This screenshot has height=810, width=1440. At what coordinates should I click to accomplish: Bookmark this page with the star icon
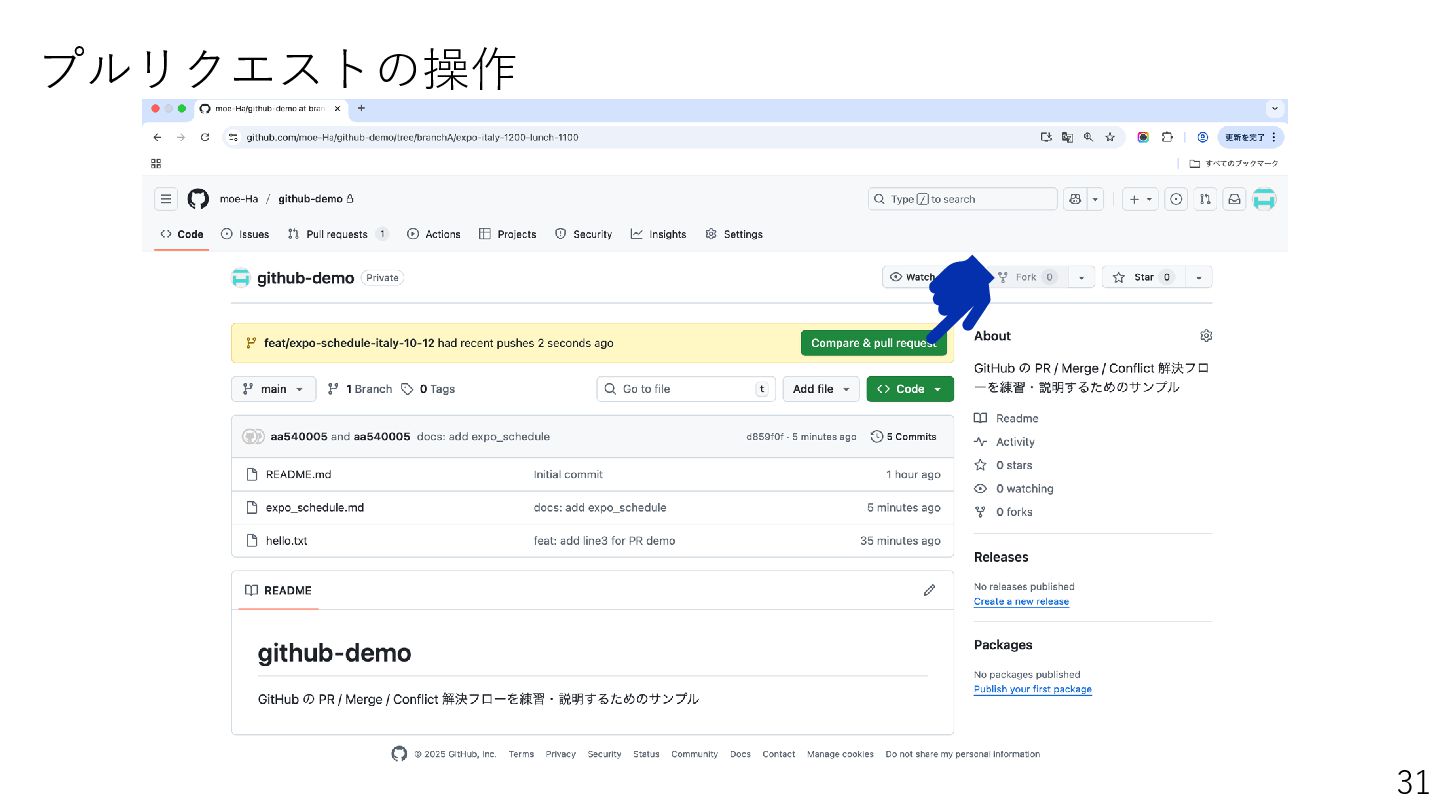(1110, 137)
